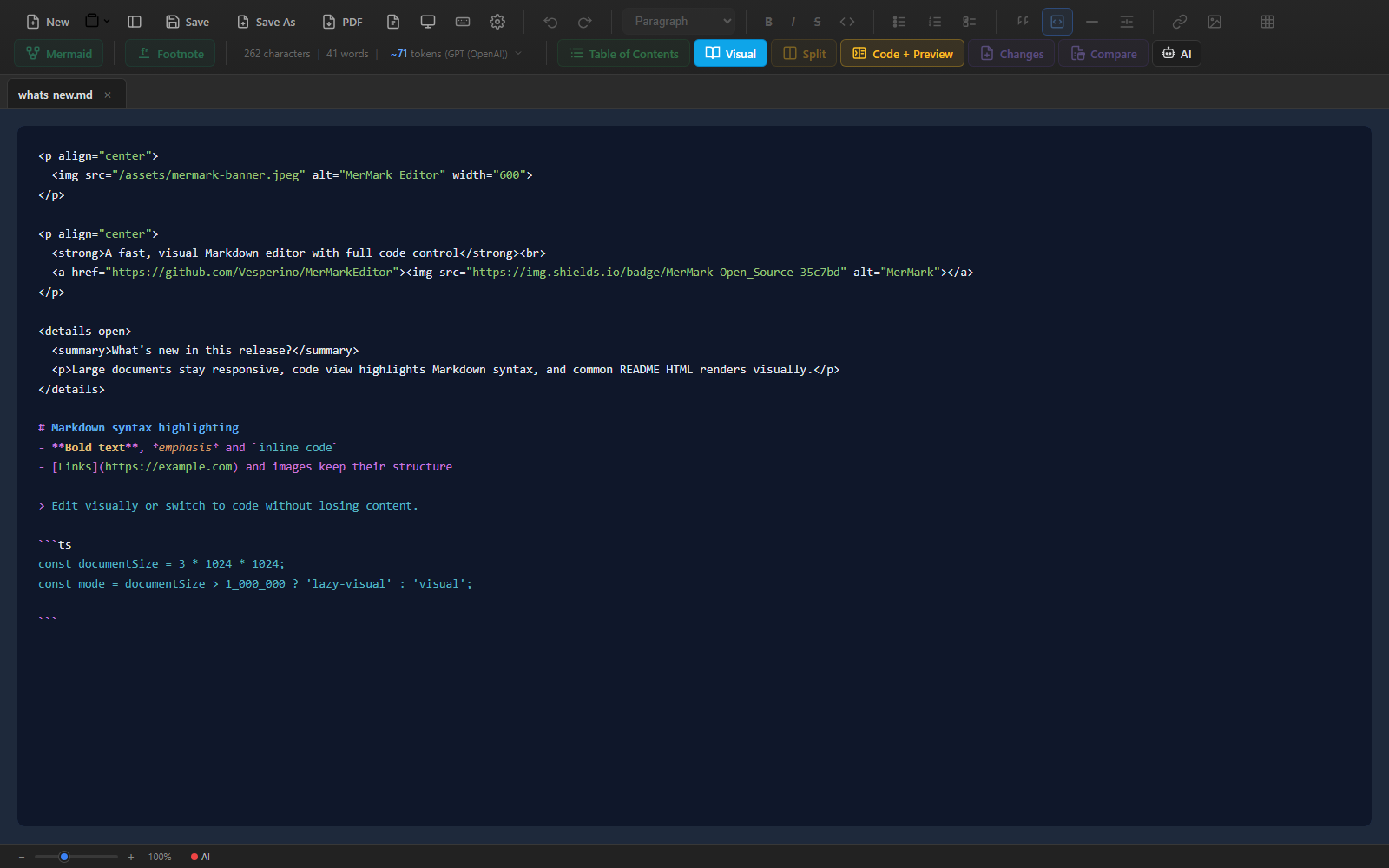Open the AI assistant button
Viewport: 1389px width, 868px height.
tap(1176, 54)
